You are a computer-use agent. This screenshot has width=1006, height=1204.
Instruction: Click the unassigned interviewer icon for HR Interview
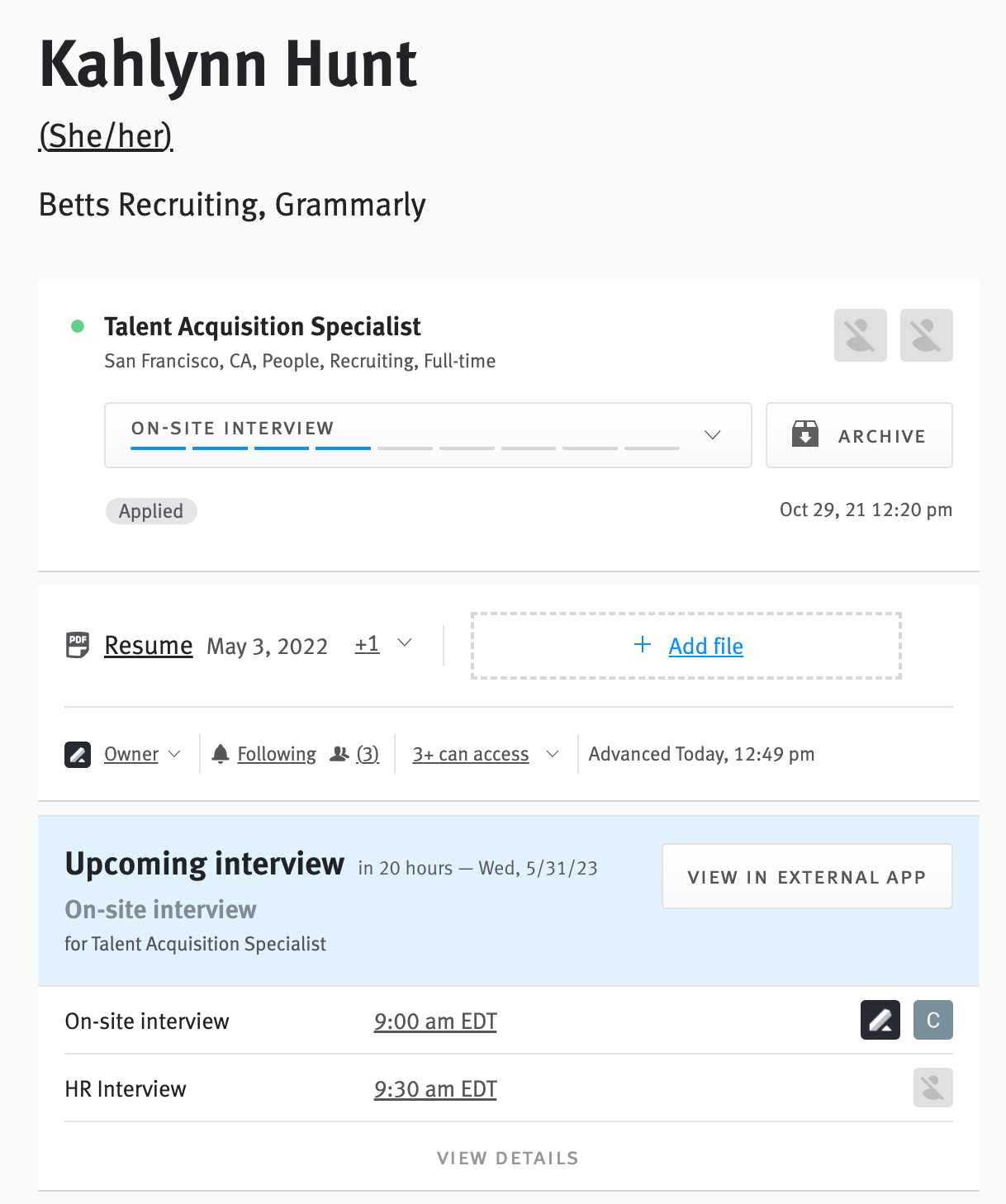tap(932, 1088)
